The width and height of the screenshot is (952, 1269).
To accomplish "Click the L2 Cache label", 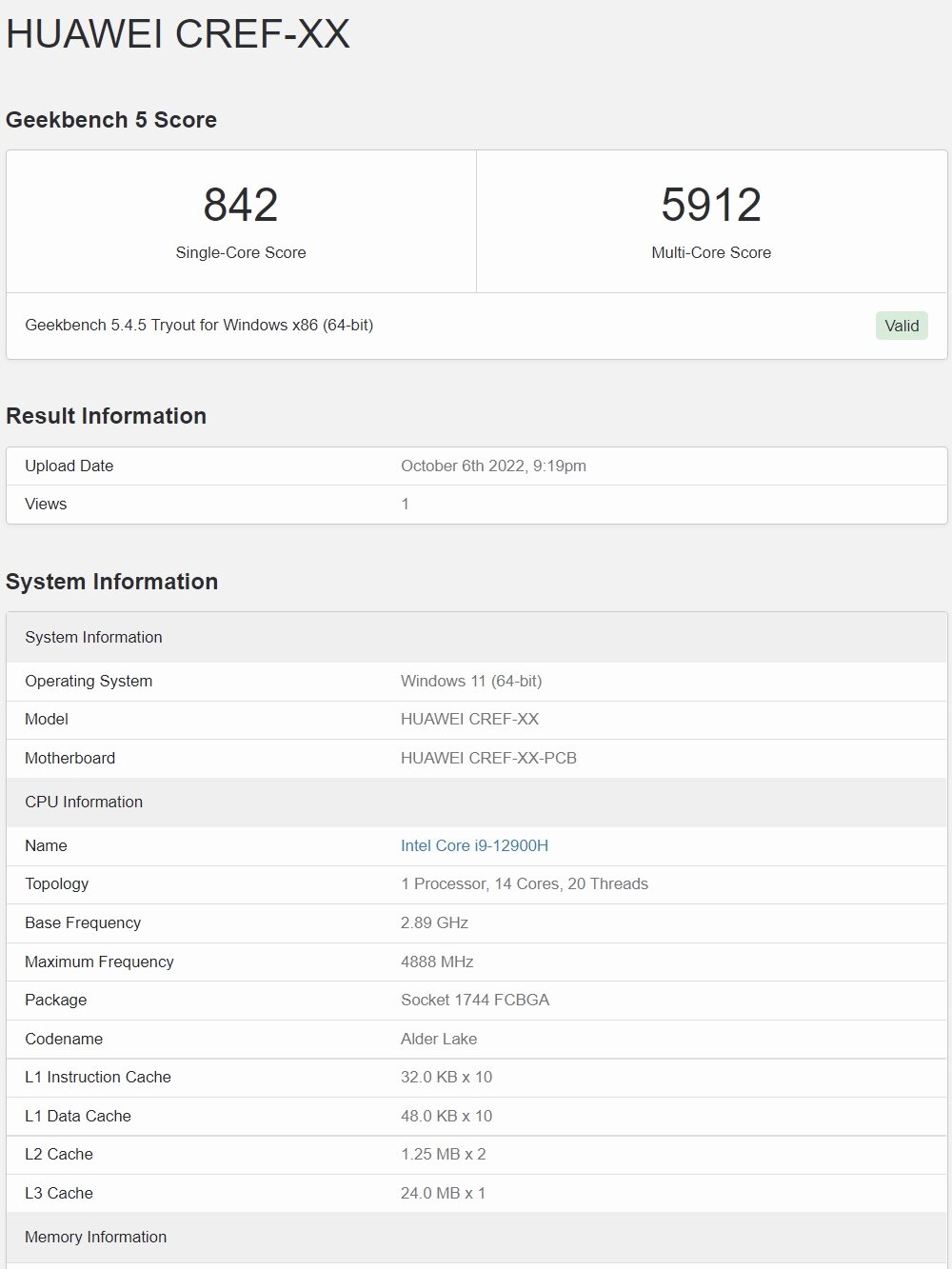I will pos(59,1154).
